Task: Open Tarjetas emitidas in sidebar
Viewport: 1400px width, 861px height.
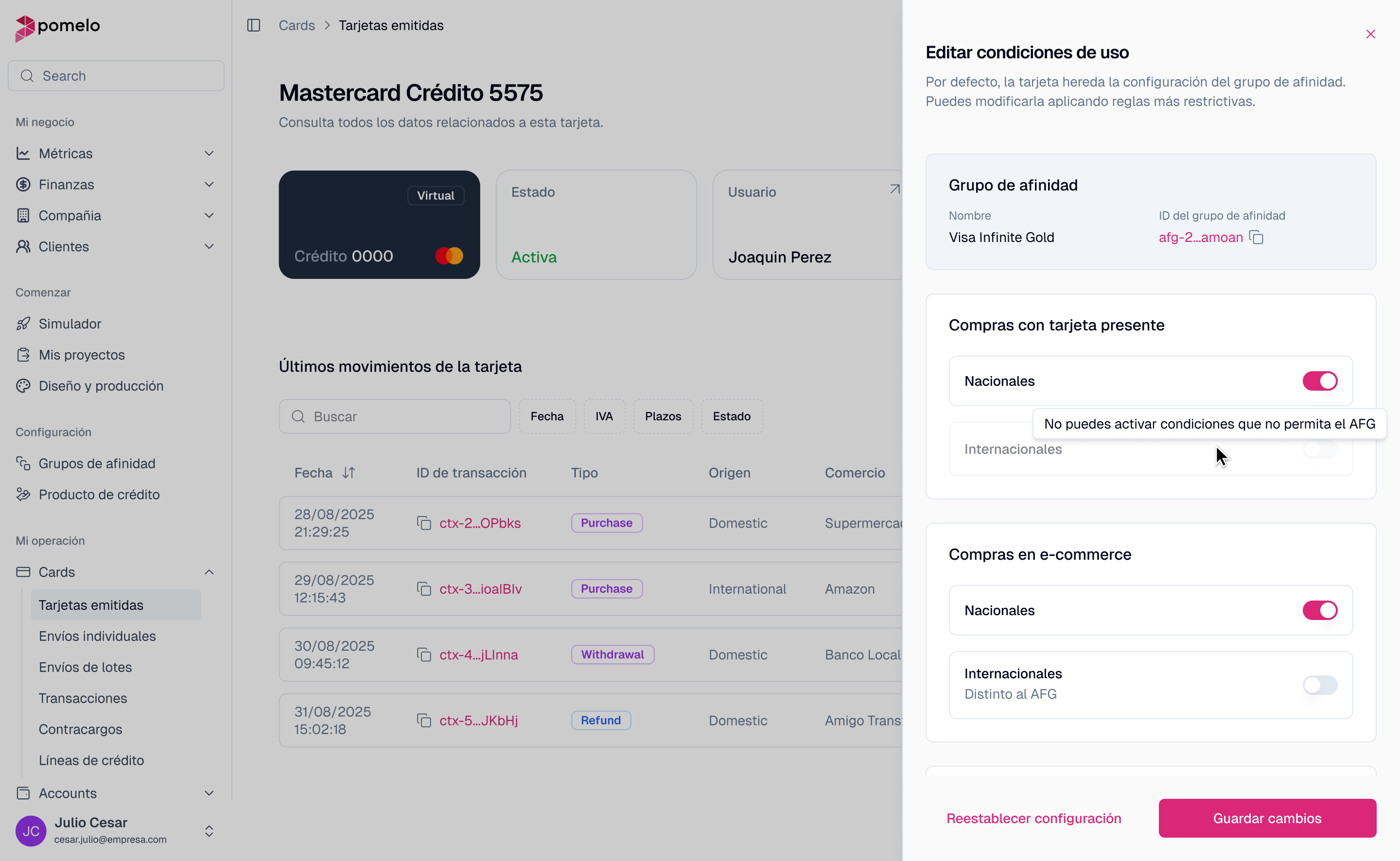Action: point(116,605)
